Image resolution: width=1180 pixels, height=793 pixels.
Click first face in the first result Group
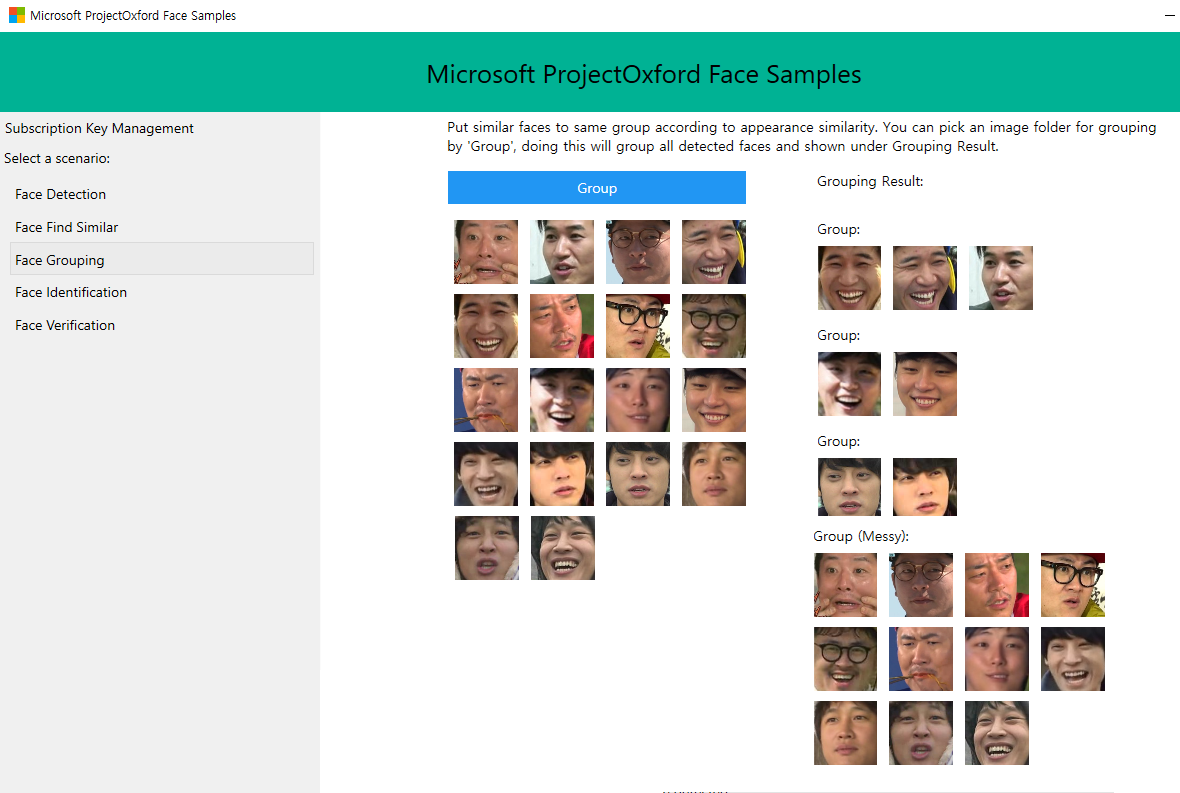(850, 278)
